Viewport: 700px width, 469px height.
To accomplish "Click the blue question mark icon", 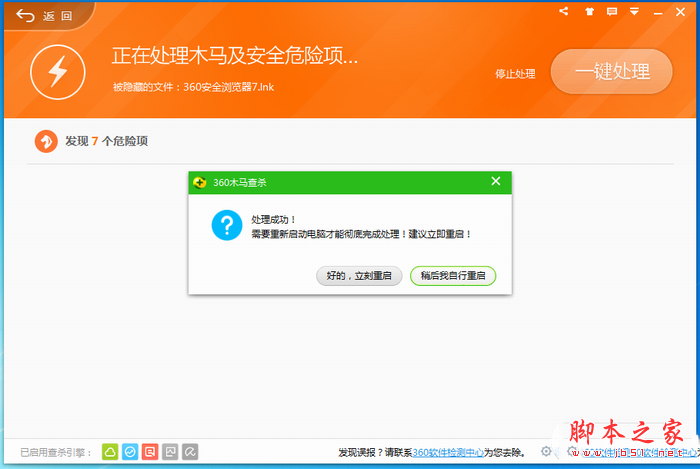I will pyautogui.click(x=227, y=225).
